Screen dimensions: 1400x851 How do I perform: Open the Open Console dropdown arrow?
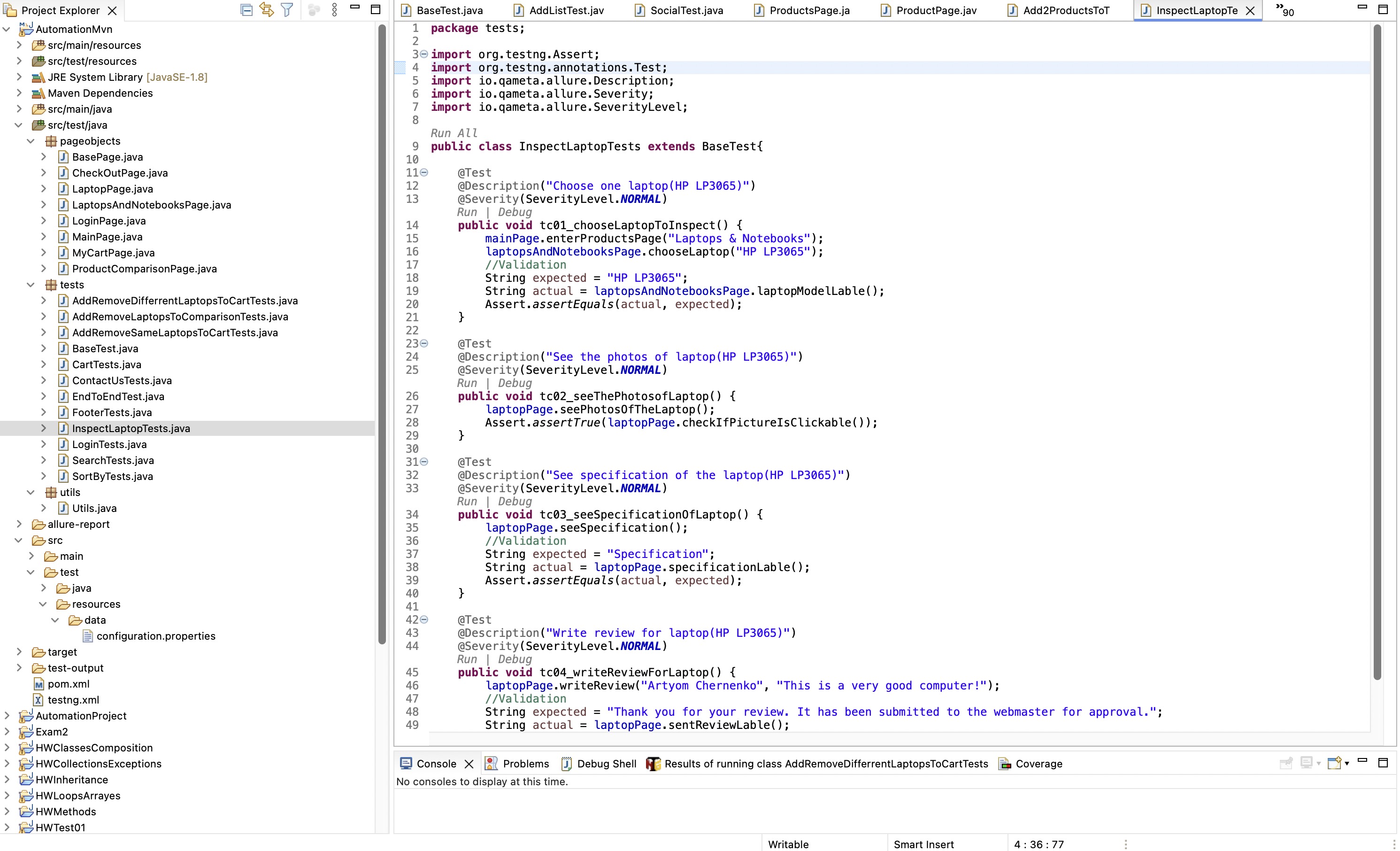(1346, 764)
